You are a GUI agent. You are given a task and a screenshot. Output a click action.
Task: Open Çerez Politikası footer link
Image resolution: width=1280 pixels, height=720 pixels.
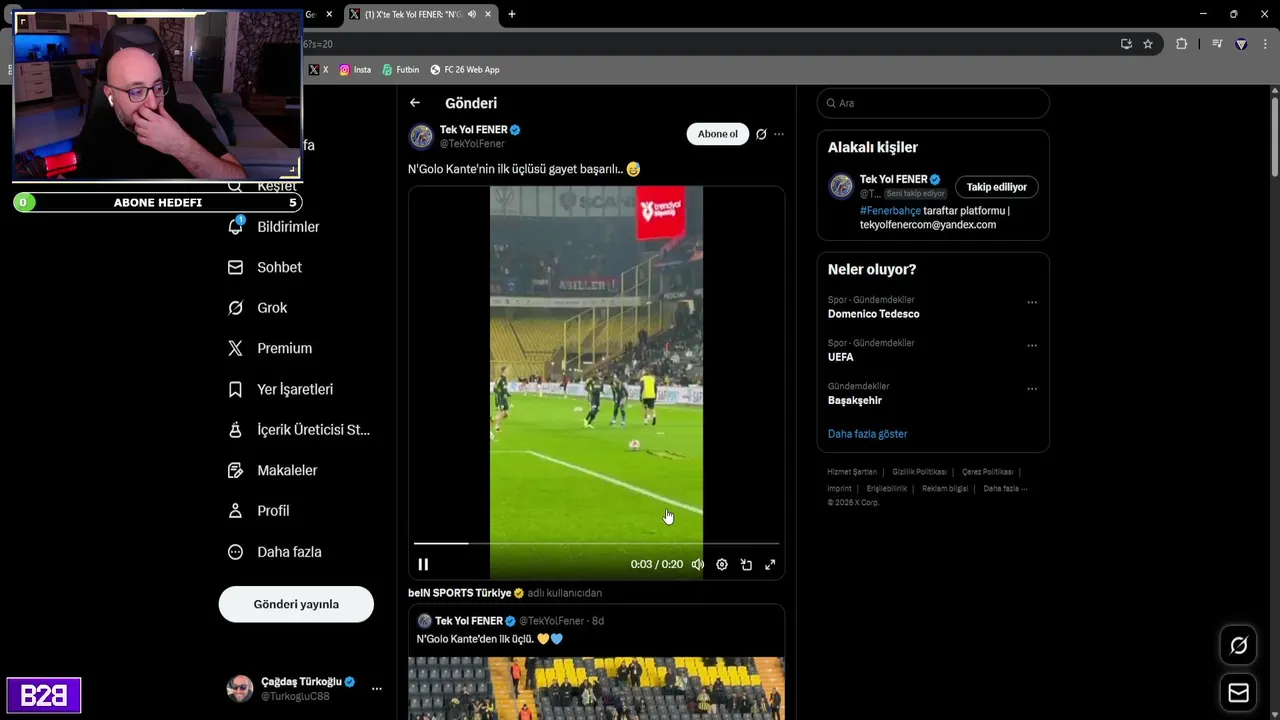(987, 472)
